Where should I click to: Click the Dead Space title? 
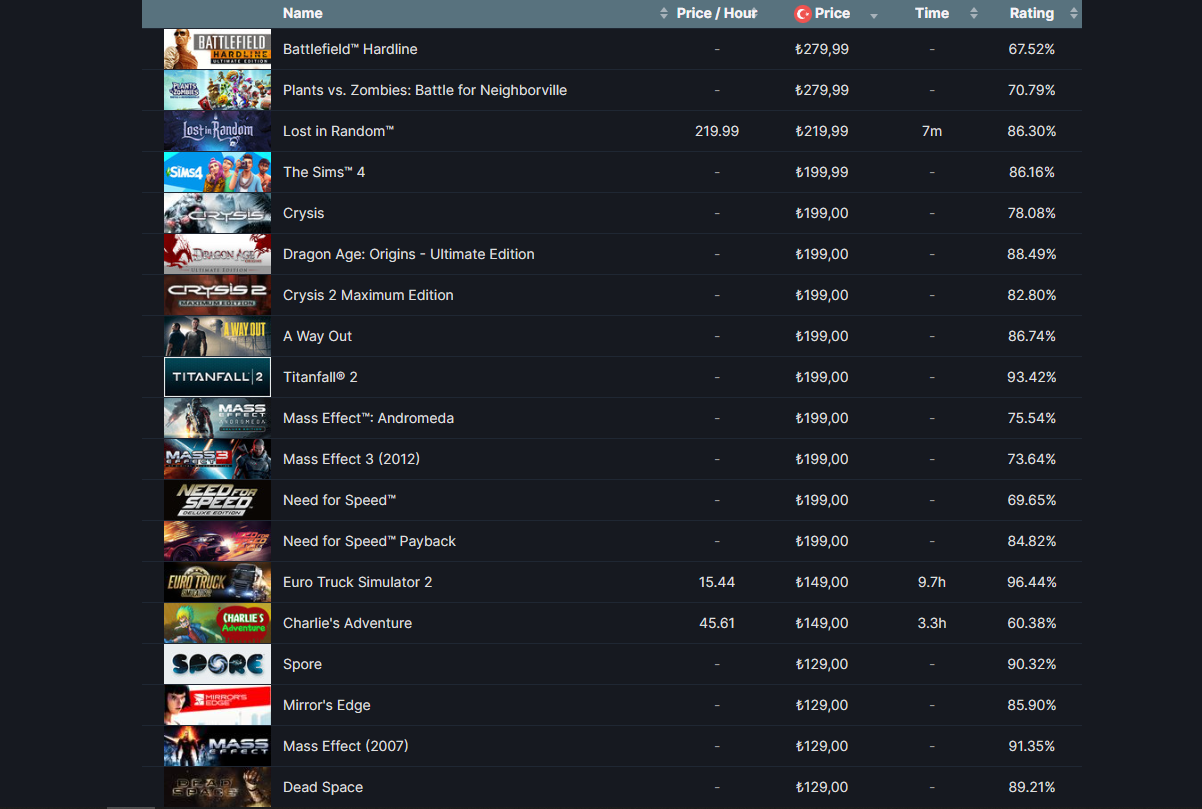[323, 787]
